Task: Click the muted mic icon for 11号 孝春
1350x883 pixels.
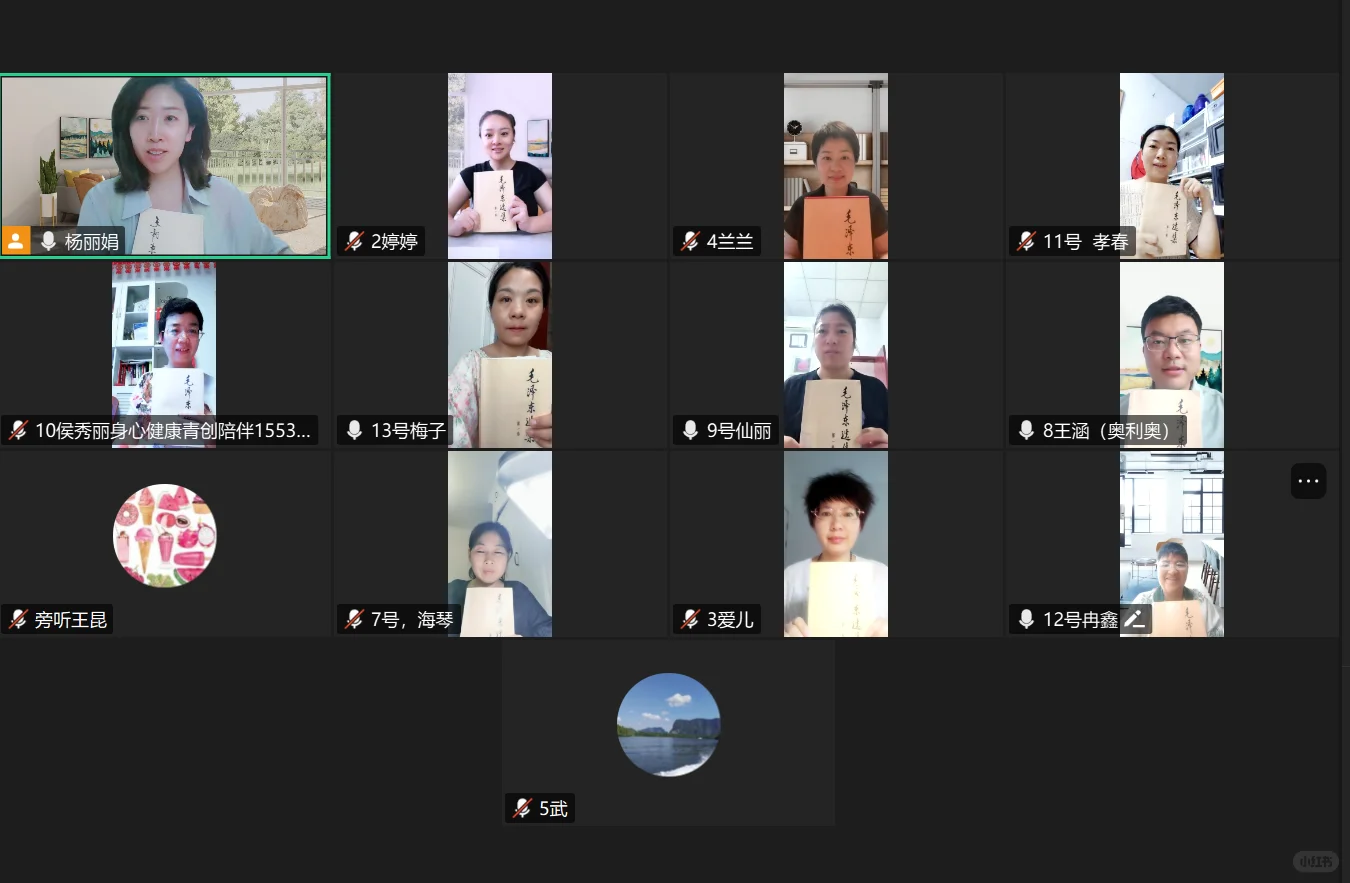Action: coord(1026,241)
